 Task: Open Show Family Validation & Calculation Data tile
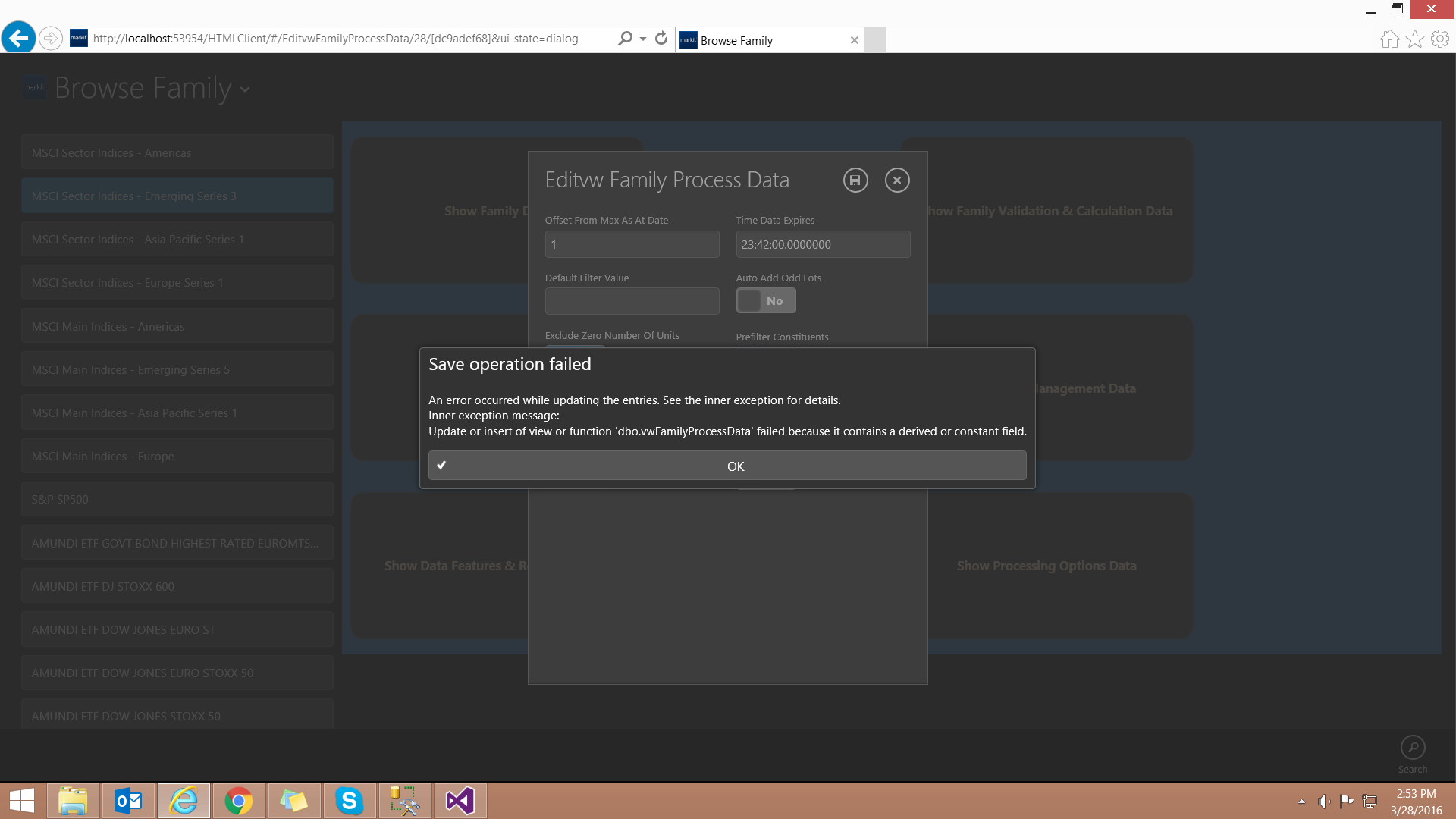(x=1059, y=210)
